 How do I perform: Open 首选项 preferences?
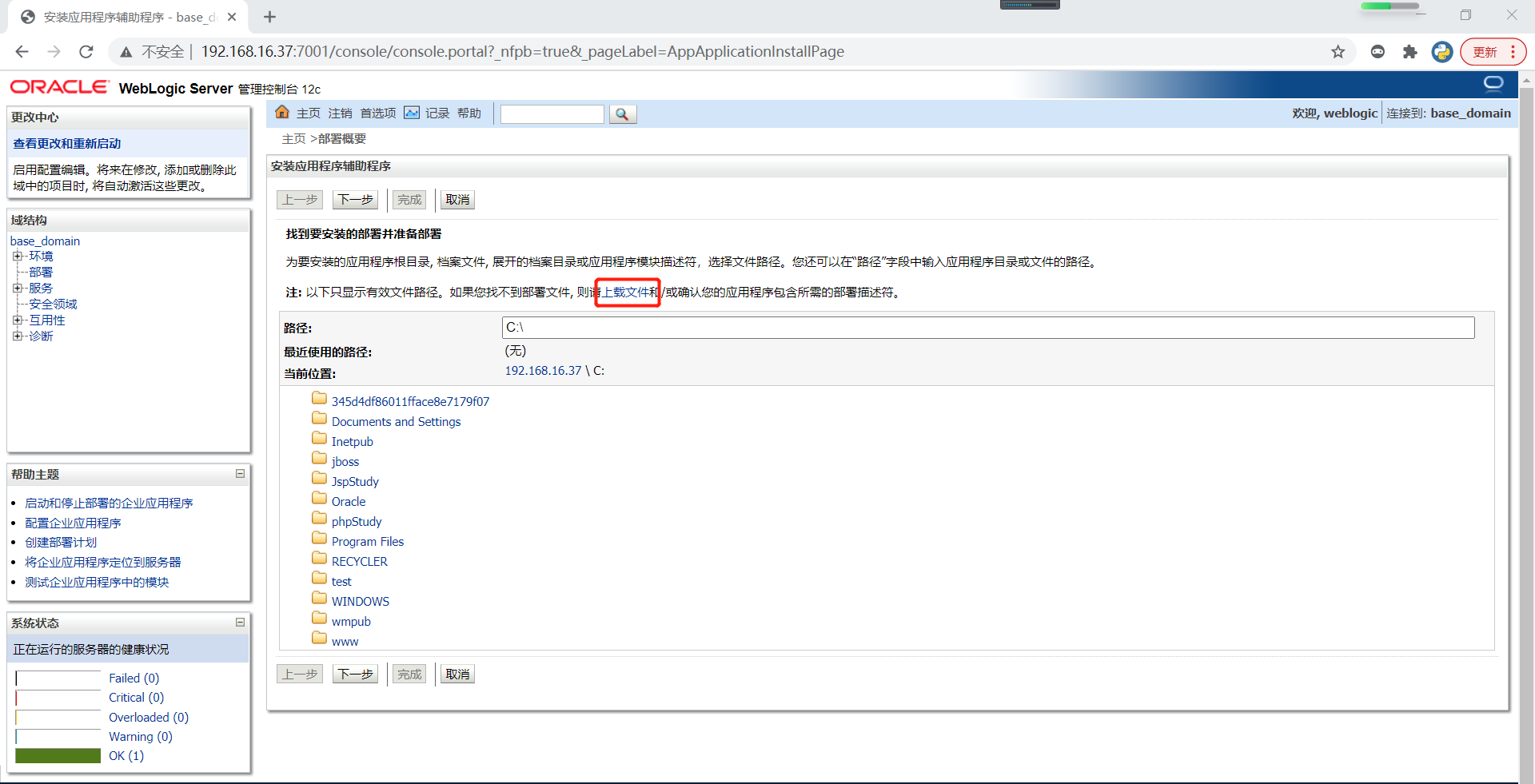tap(378, 113)
